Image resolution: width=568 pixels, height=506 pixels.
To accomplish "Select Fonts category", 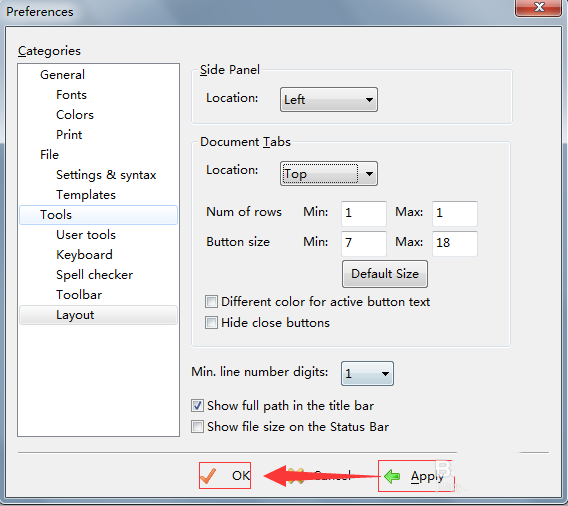I will (71, 95).
